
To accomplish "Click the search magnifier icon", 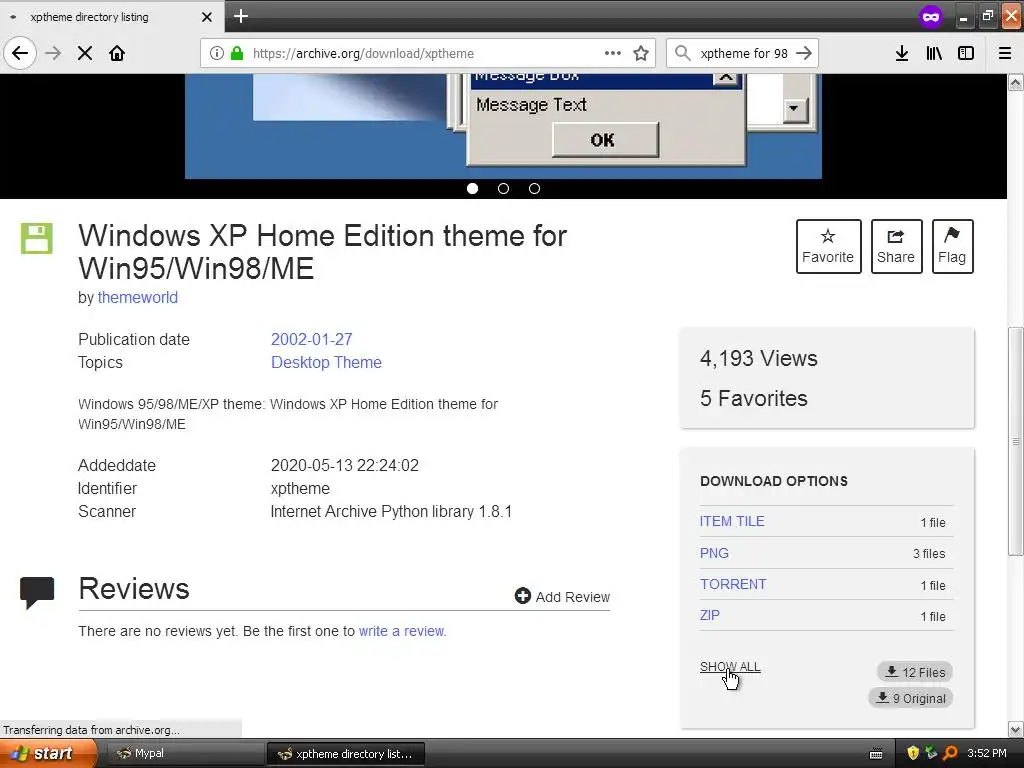I will coord(682,53).
